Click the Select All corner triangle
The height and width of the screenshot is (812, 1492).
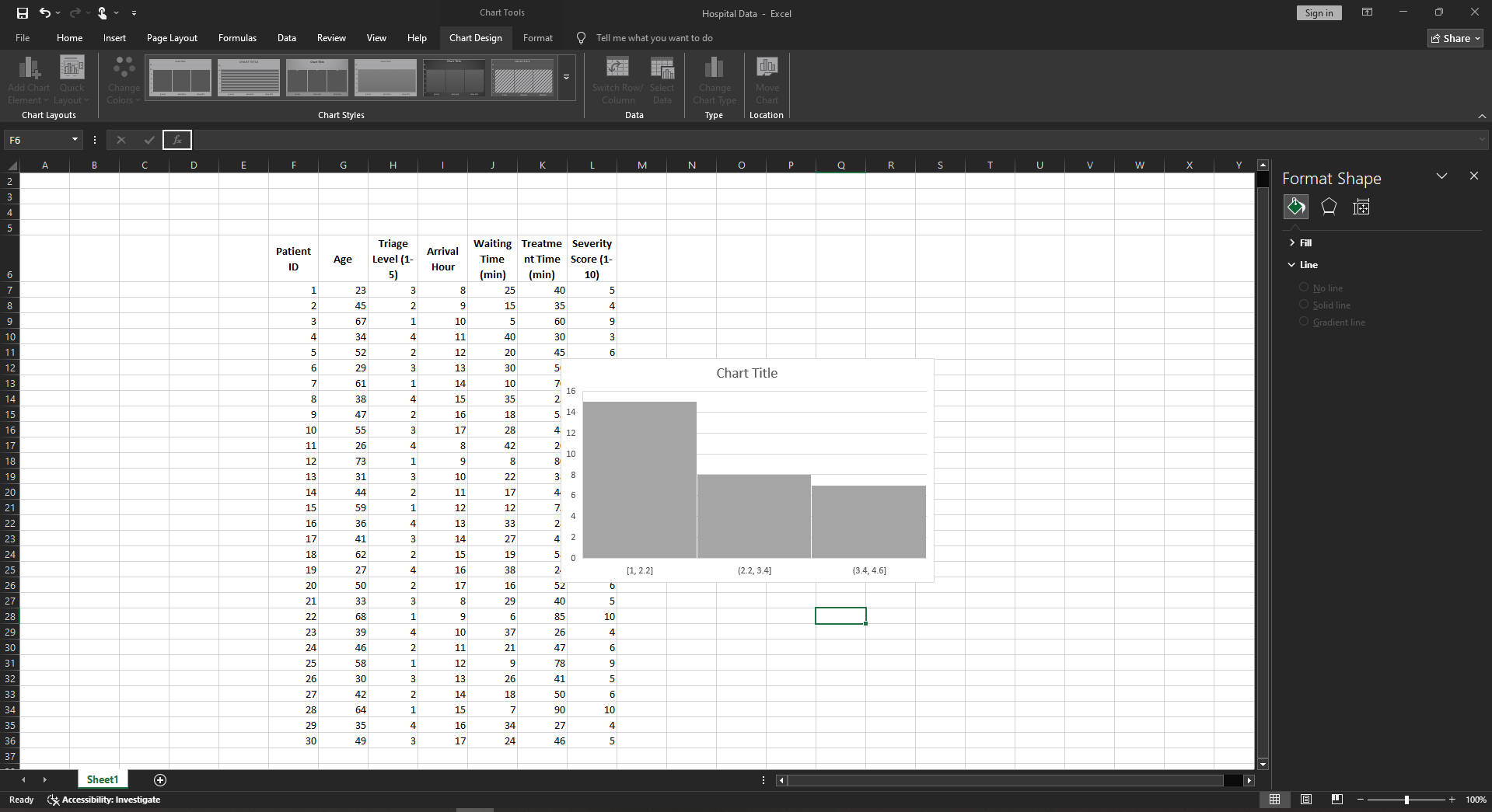click(x=11, y=165)
